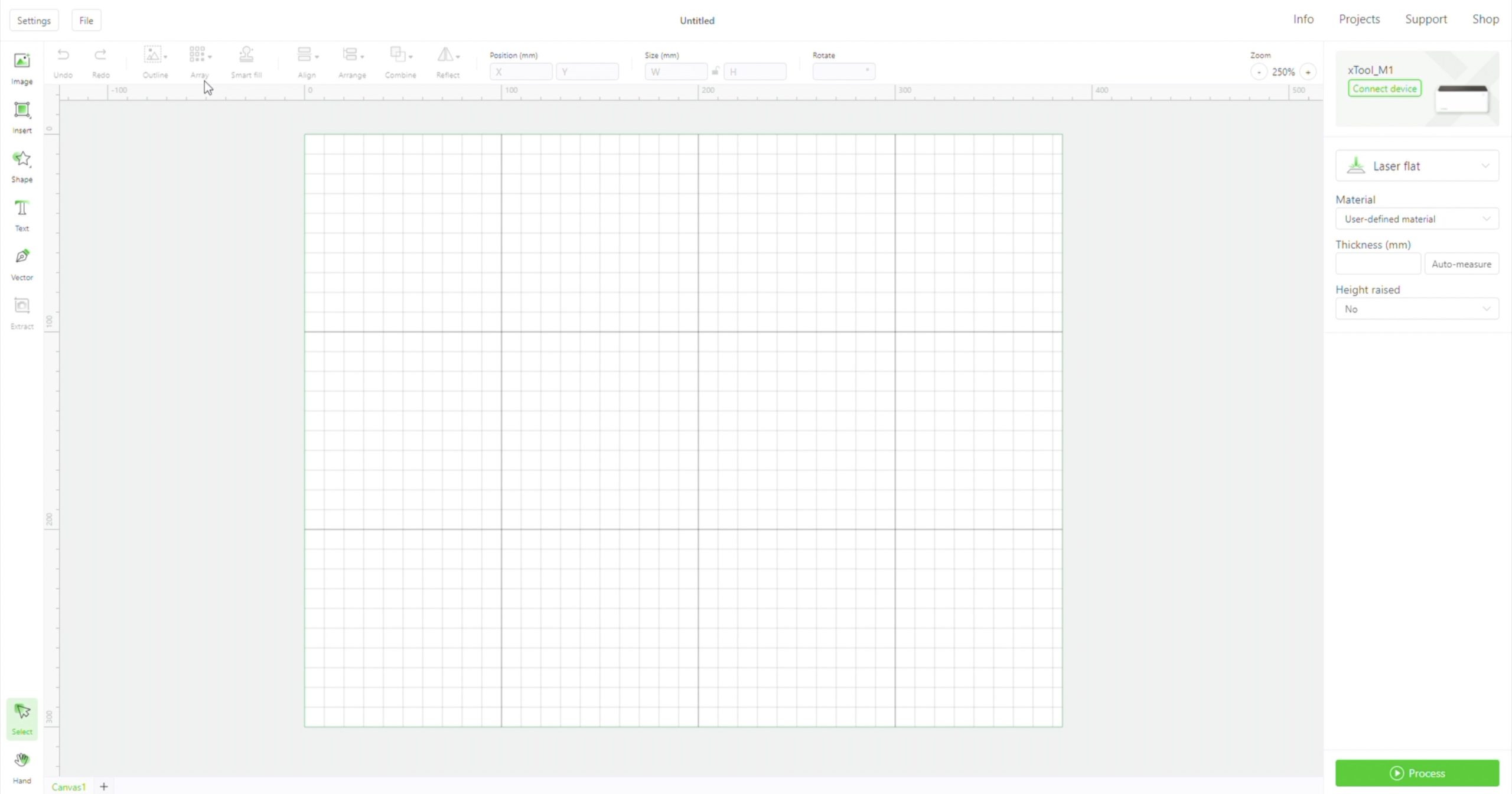Open the Shape tool

[22, 165]
